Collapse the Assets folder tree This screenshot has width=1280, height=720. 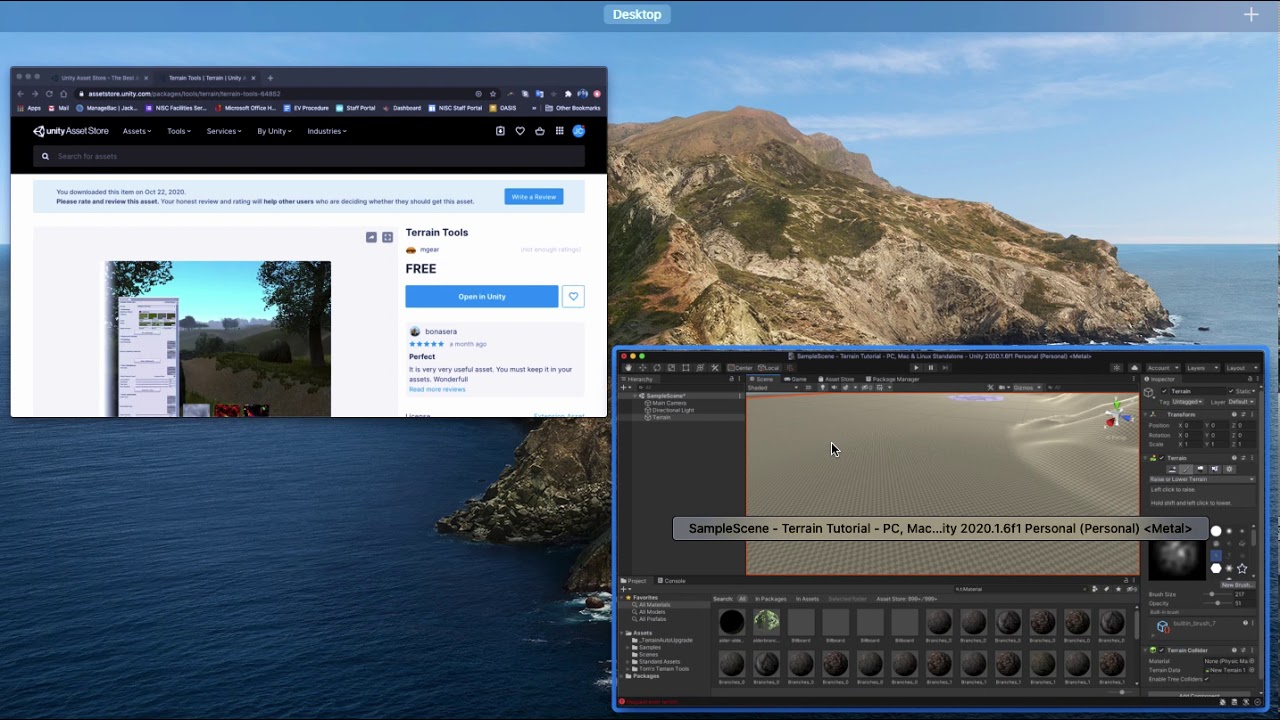point(621,633)
